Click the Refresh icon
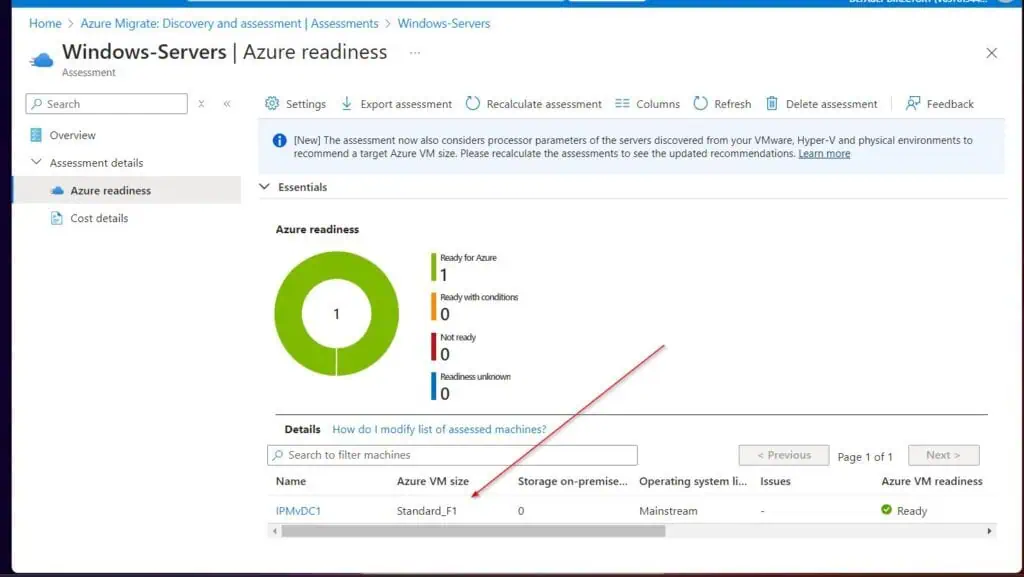The height and width of the screenshot is (577, 1024). pos(700,103)
